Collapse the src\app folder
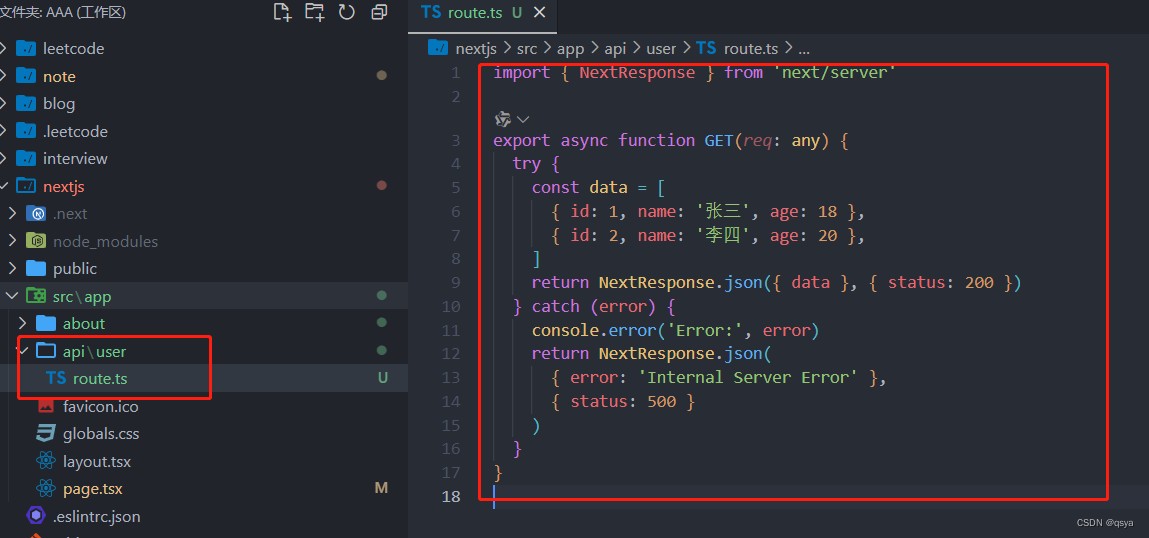The height and width of the screenshot is (538, 1149). 12,296
